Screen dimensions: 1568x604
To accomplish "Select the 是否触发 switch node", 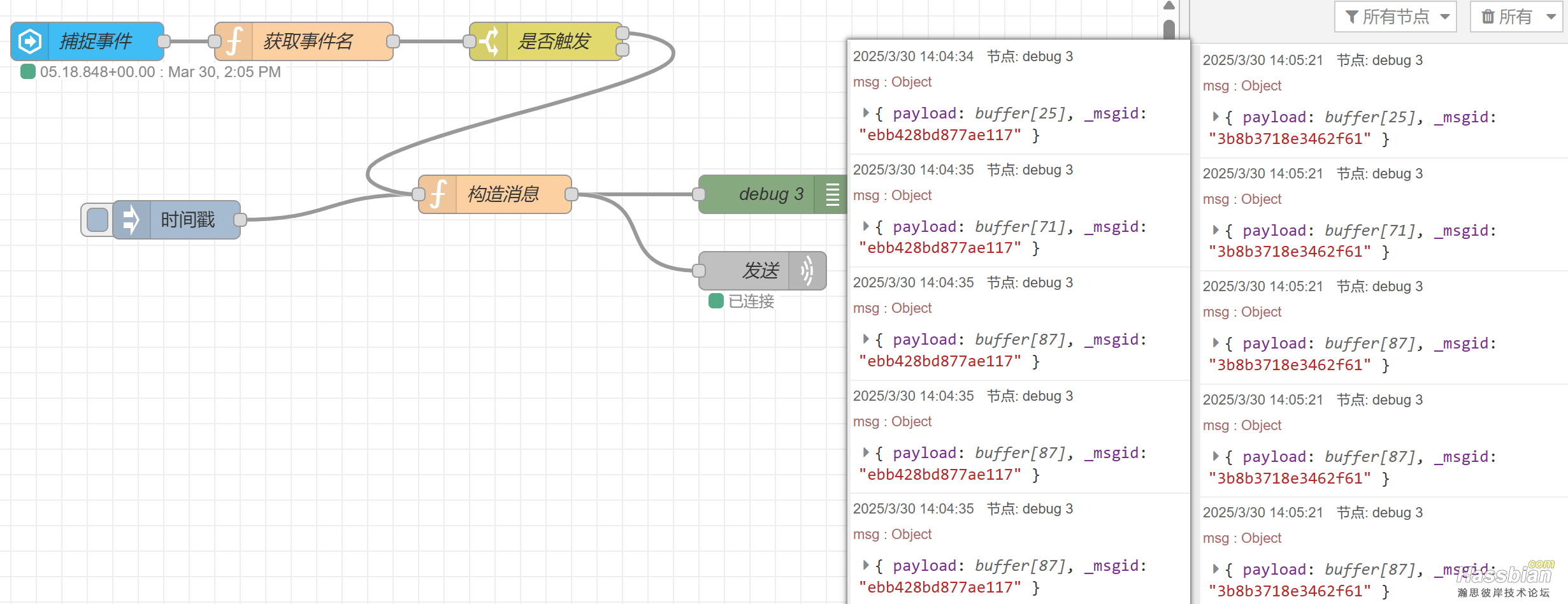I will tap(546, 41).
